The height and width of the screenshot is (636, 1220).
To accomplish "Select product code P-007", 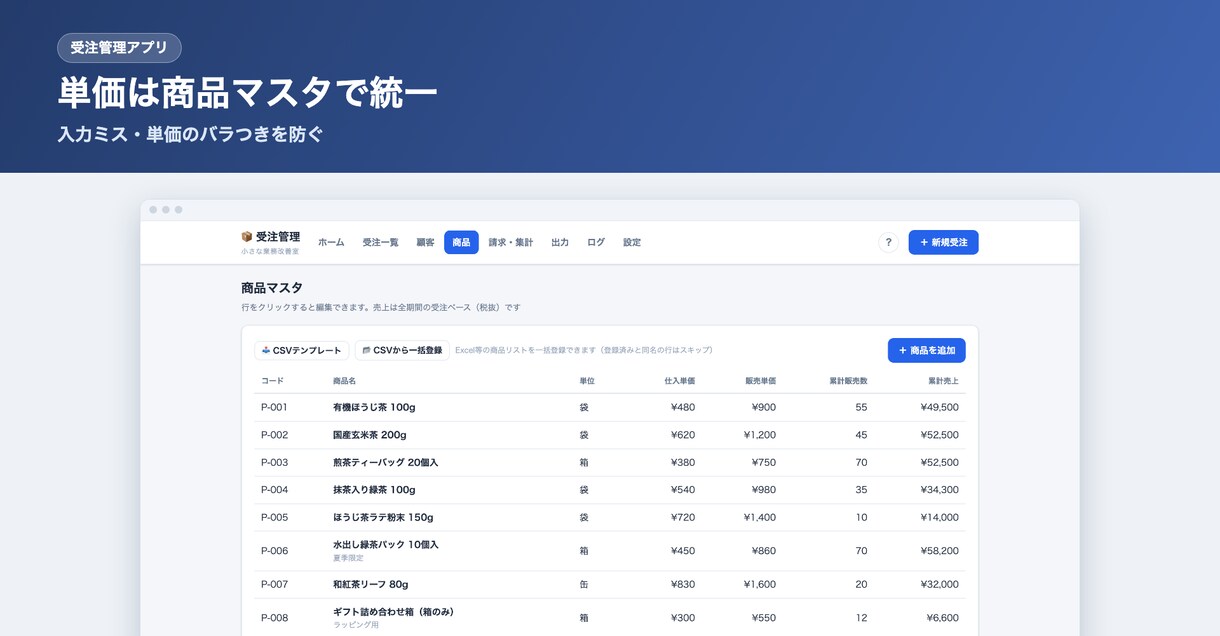I will 274,584.
